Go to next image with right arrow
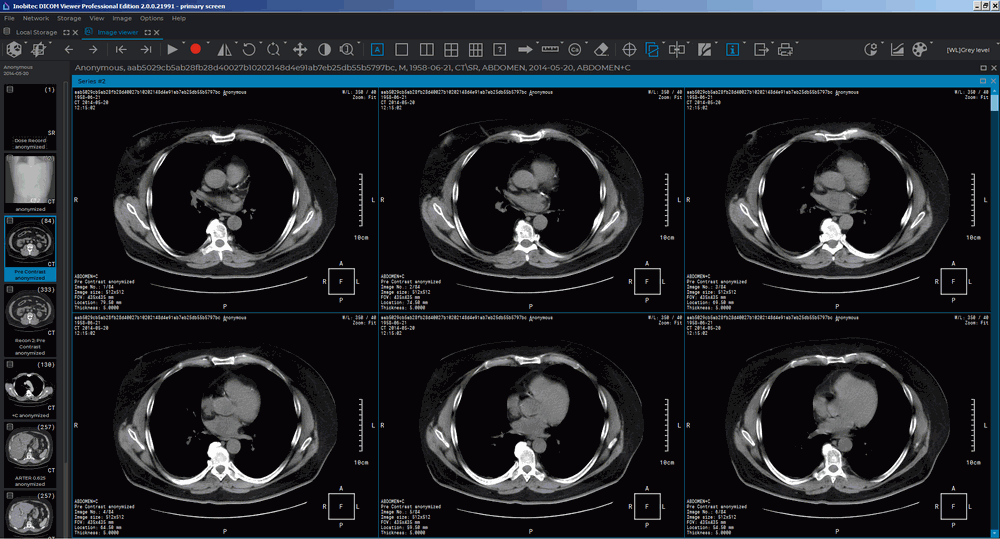 93,49
